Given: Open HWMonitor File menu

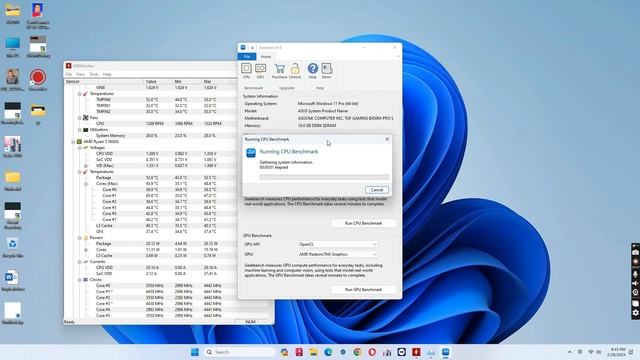Looking at the screenshot, I should [69, 74].
